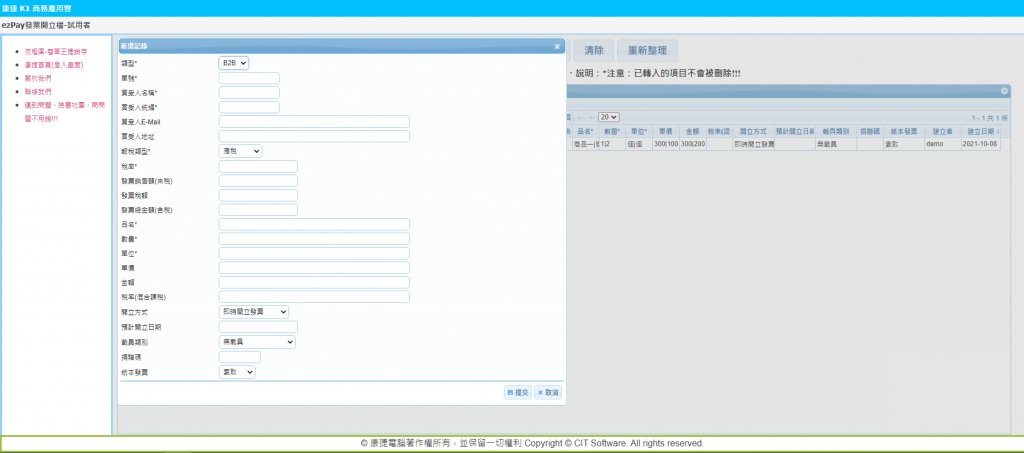Image resolution: width=1024 pixels, height=453 pixels.
Task: Click the 取消 cancel button
Action: click(x=547, y=392)
